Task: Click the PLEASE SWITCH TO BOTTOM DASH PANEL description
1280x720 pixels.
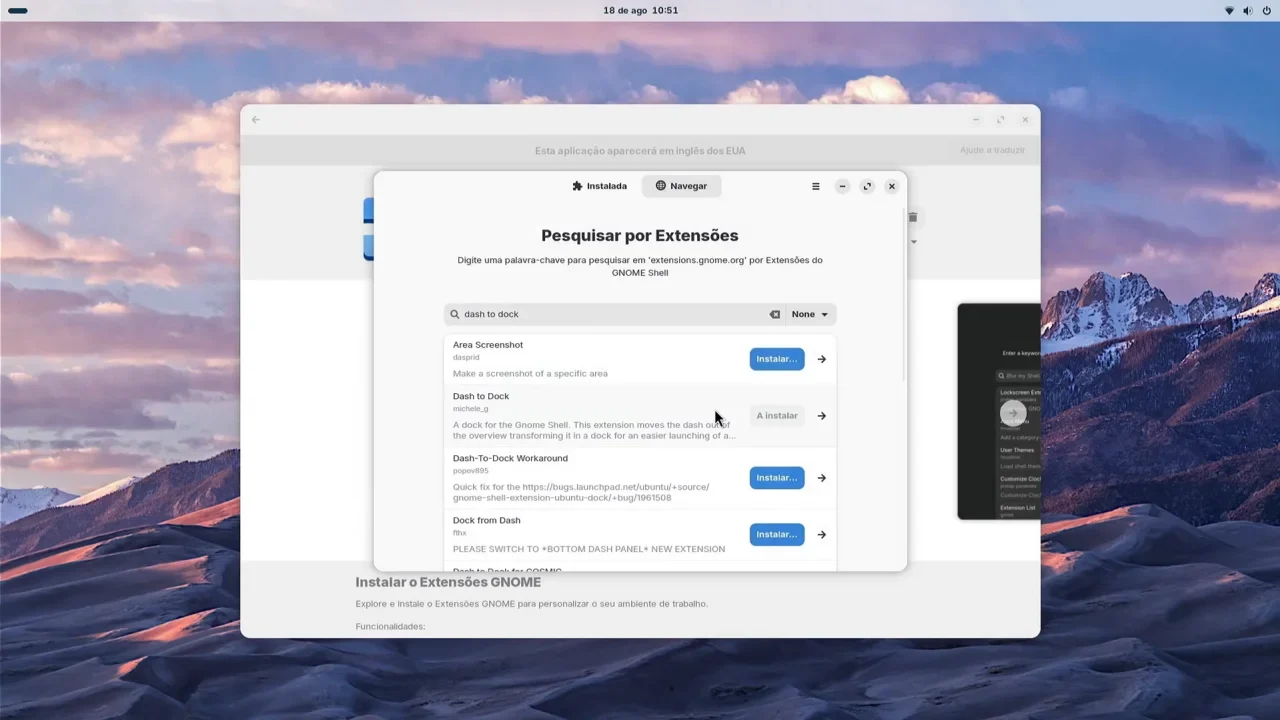Action: point(589,549)
